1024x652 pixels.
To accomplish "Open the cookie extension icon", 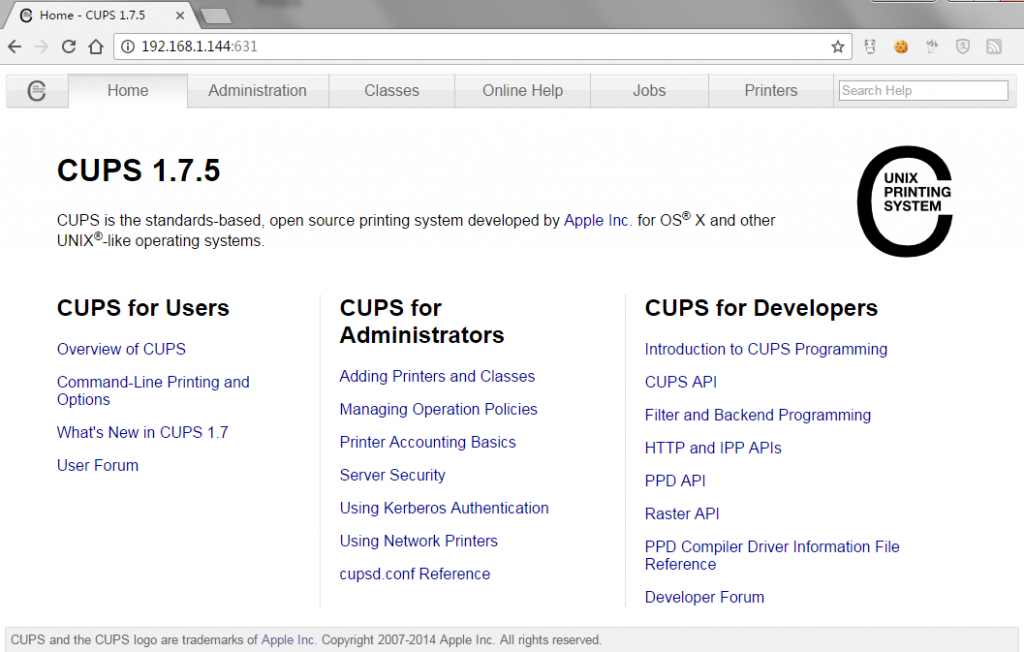I will [901, 46].
